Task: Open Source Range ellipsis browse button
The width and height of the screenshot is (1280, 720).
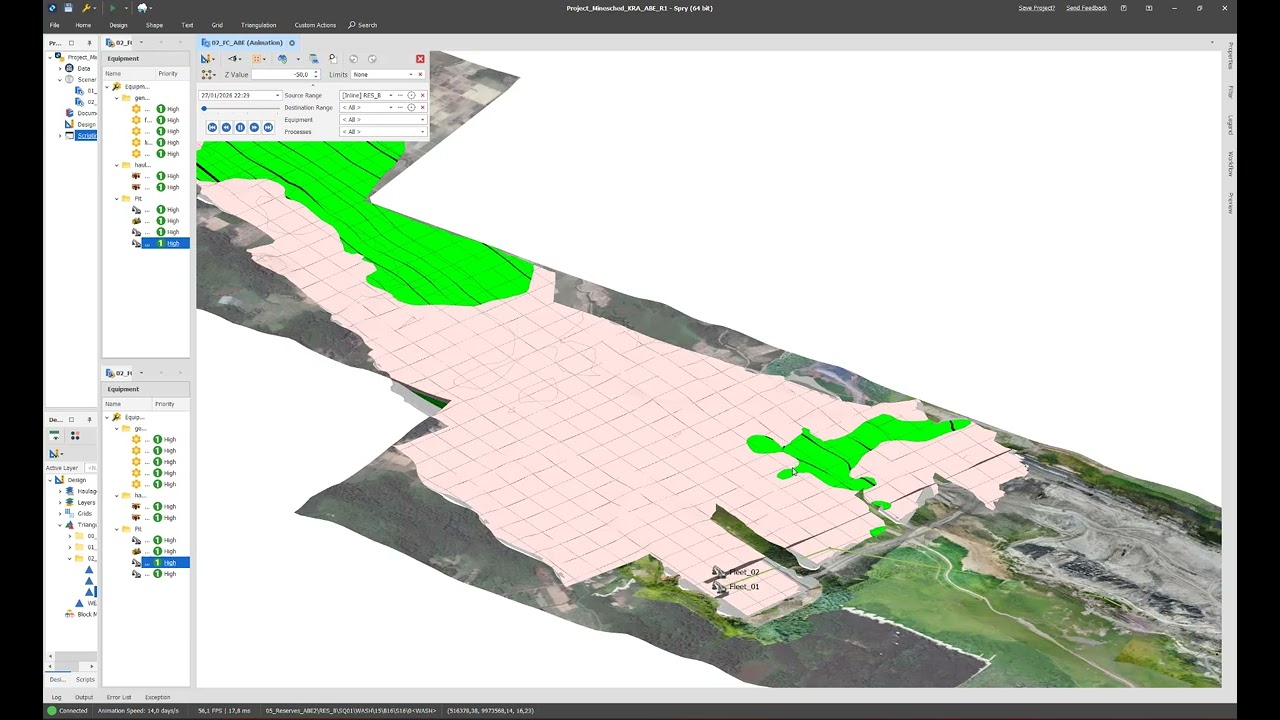Action: point(400,95)
